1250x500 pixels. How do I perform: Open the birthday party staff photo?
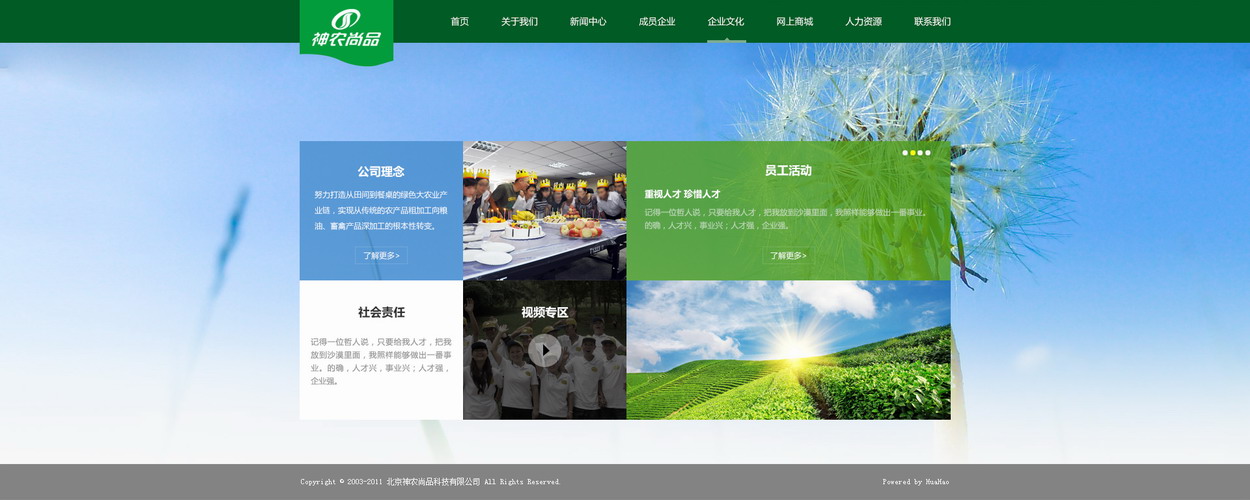[544, 210]
